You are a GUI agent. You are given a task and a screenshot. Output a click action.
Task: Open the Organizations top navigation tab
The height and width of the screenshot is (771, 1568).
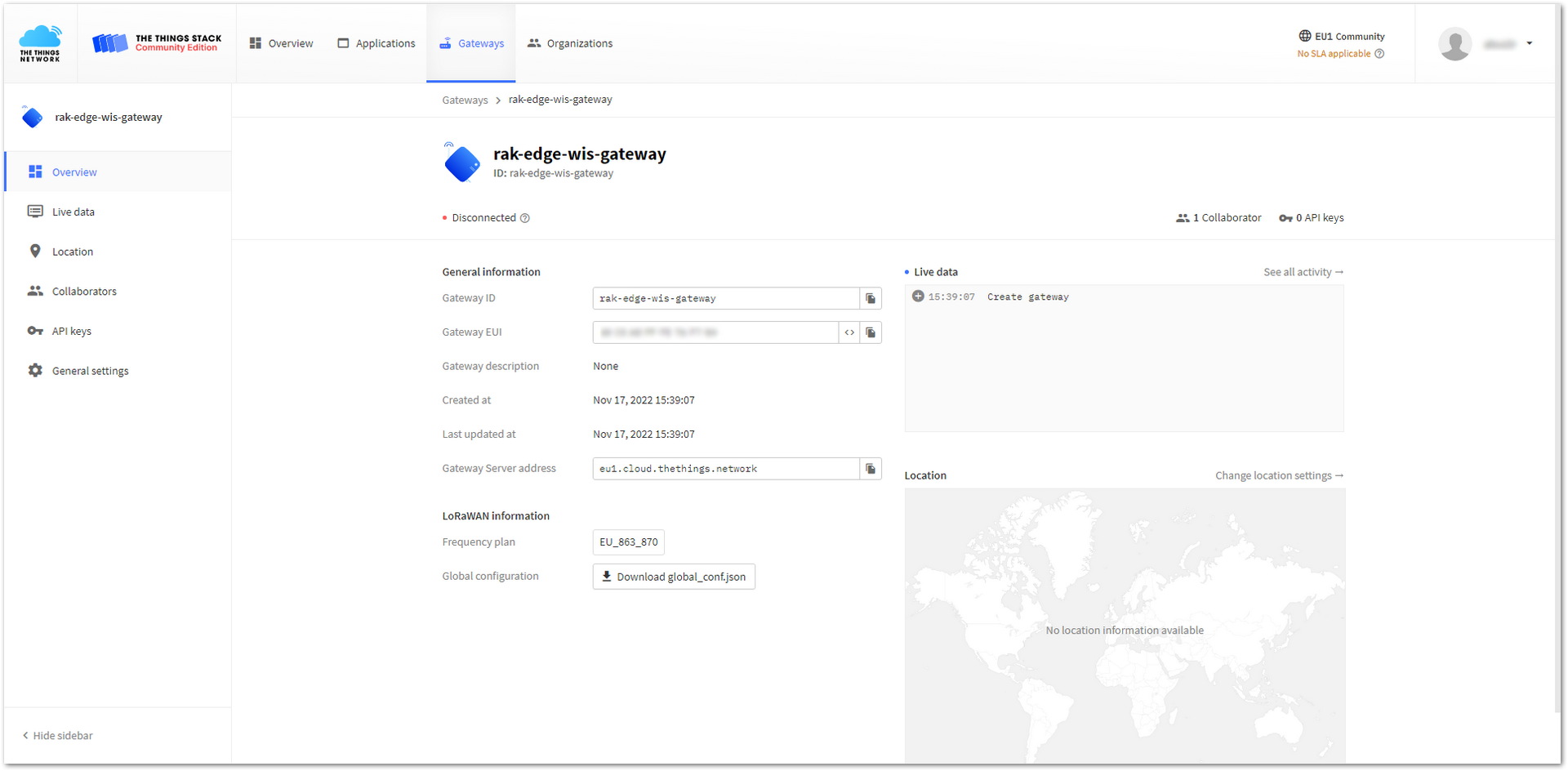pos(570,43)
